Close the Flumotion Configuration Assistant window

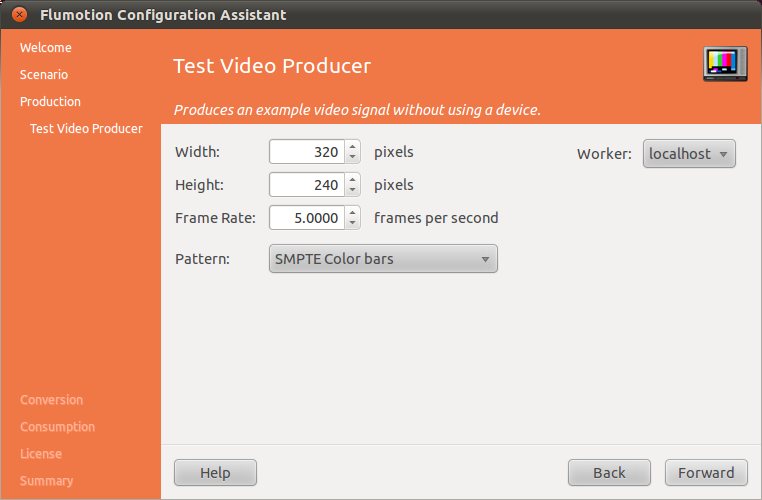point(19,15)
